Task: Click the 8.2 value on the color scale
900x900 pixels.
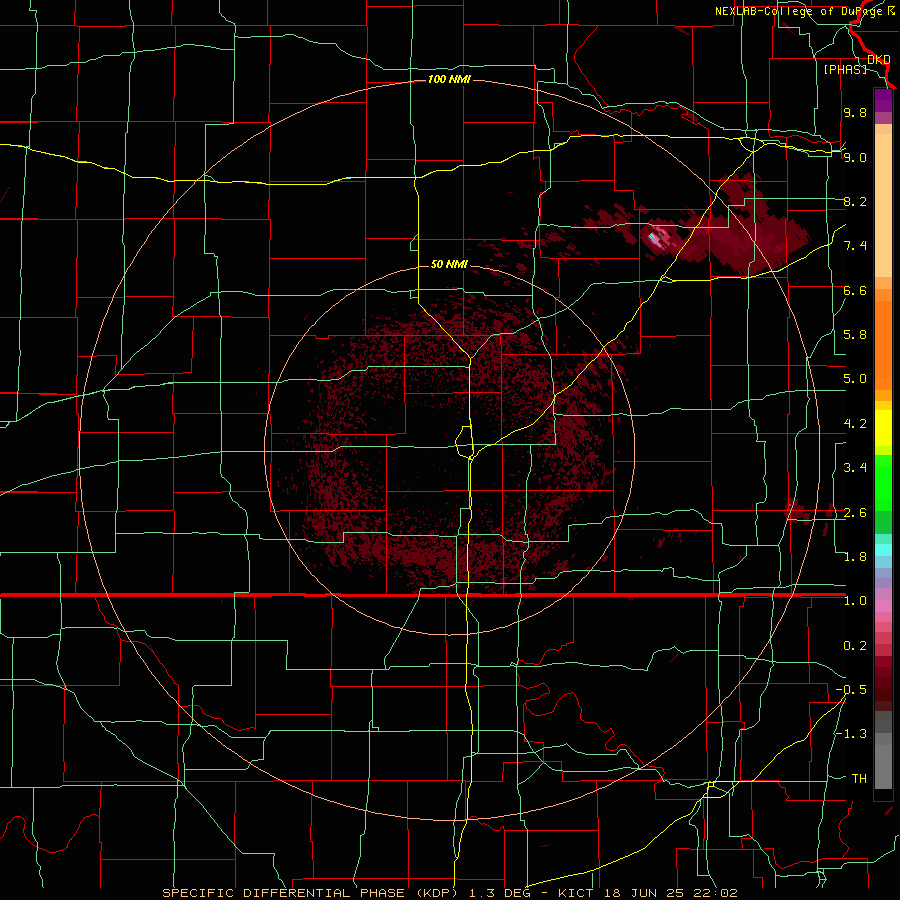Action: pos(855,201)
